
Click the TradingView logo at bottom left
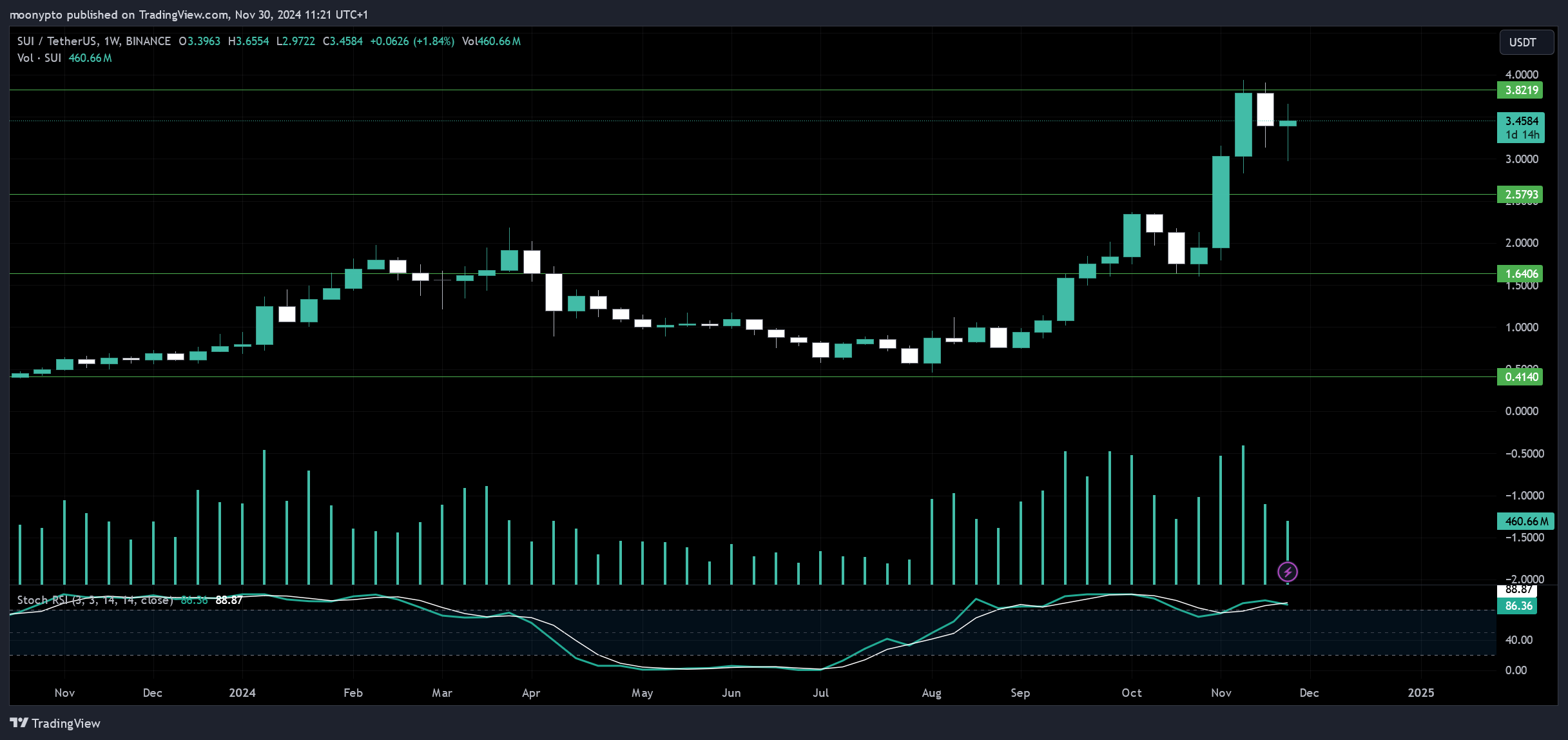click(55, 723)
